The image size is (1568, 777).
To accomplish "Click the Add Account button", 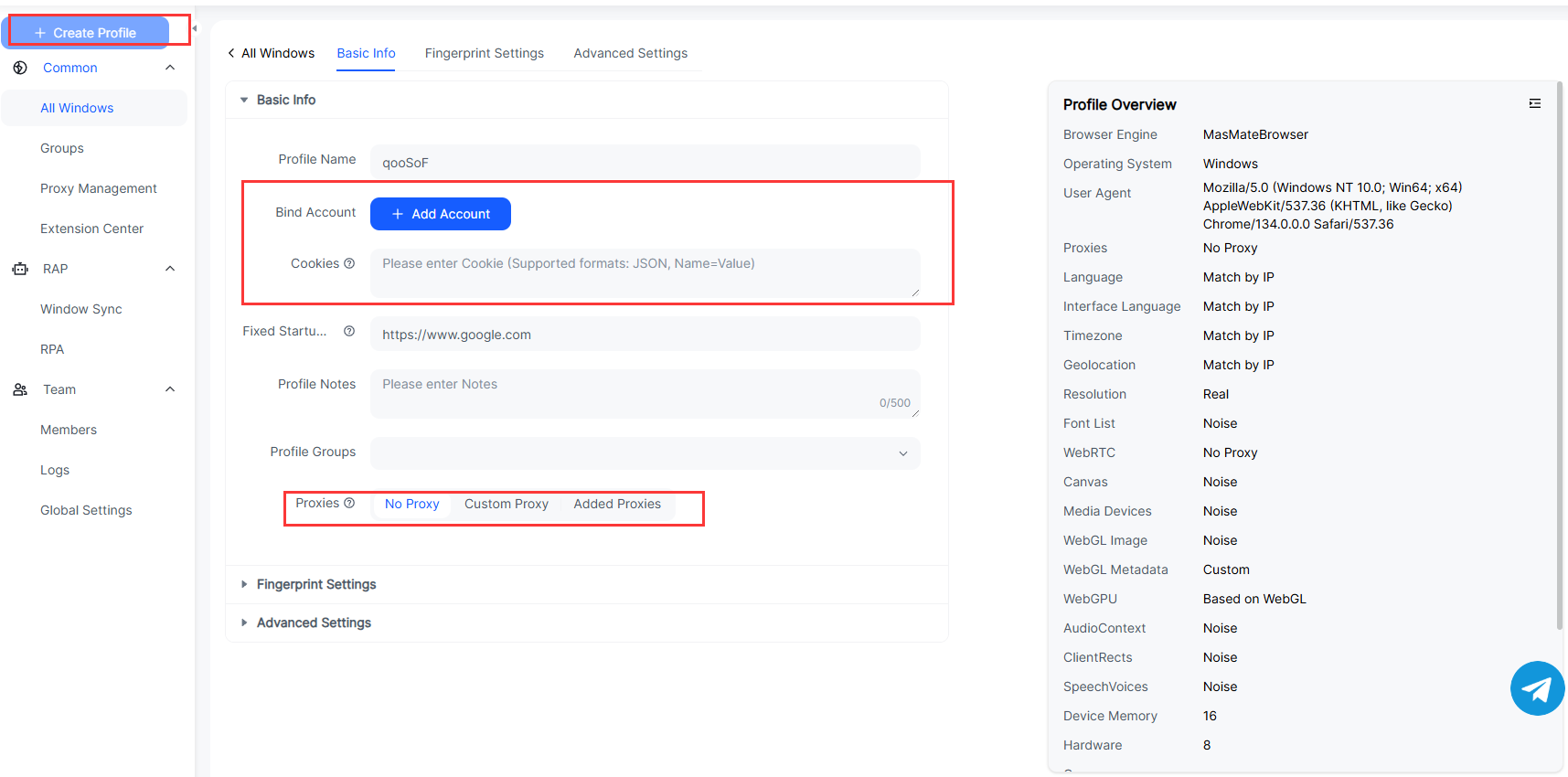I will coord(440,214).
